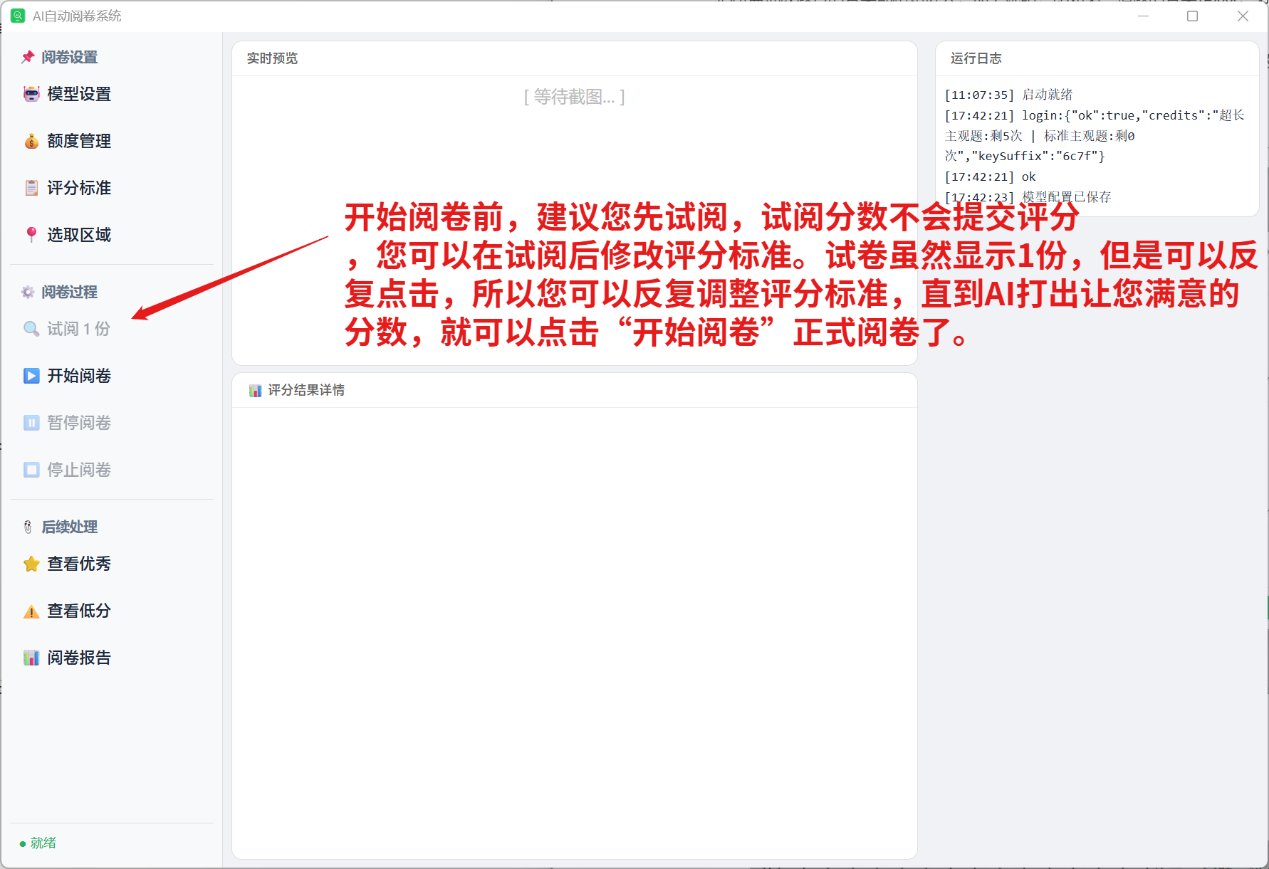This screenshot has width=1269, height=869.
Task: Click the pin icon next to 选取区域
Action: pos(31,235)
